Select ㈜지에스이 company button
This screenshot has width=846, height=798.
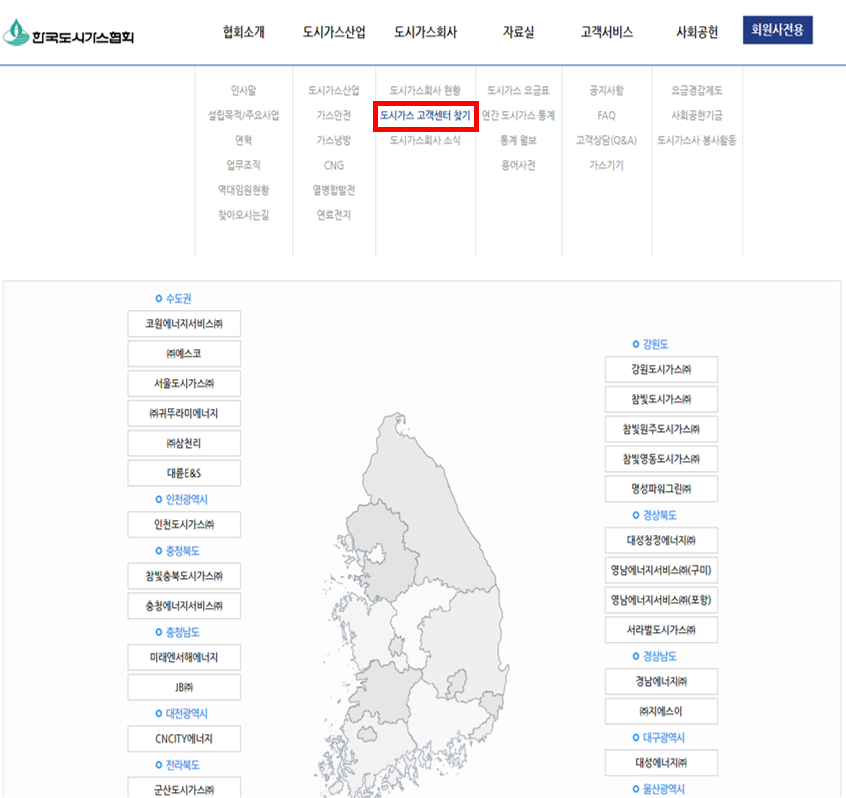[x=661, y=712]
